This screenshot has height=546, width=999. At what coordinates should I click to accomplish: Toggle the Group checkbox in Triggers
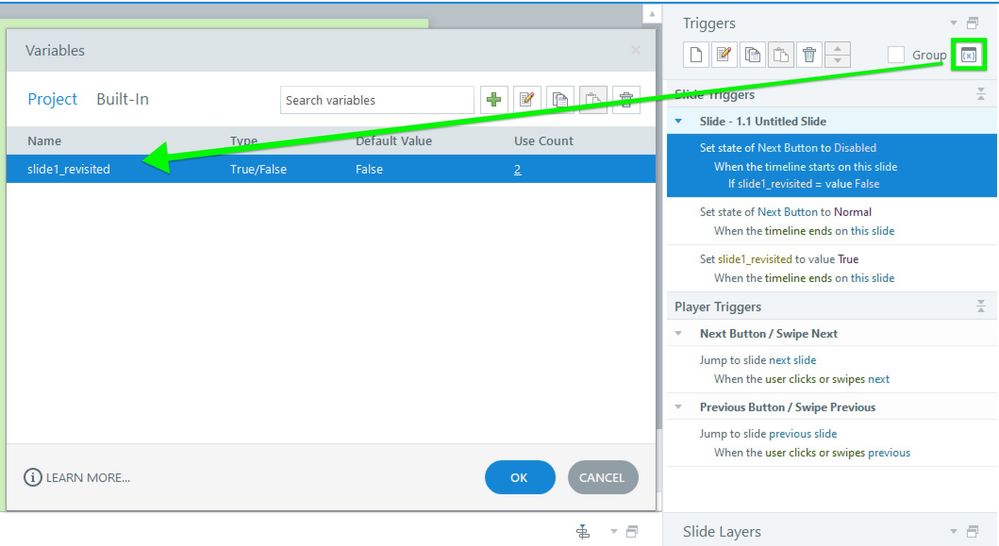[x=896, y=55]
